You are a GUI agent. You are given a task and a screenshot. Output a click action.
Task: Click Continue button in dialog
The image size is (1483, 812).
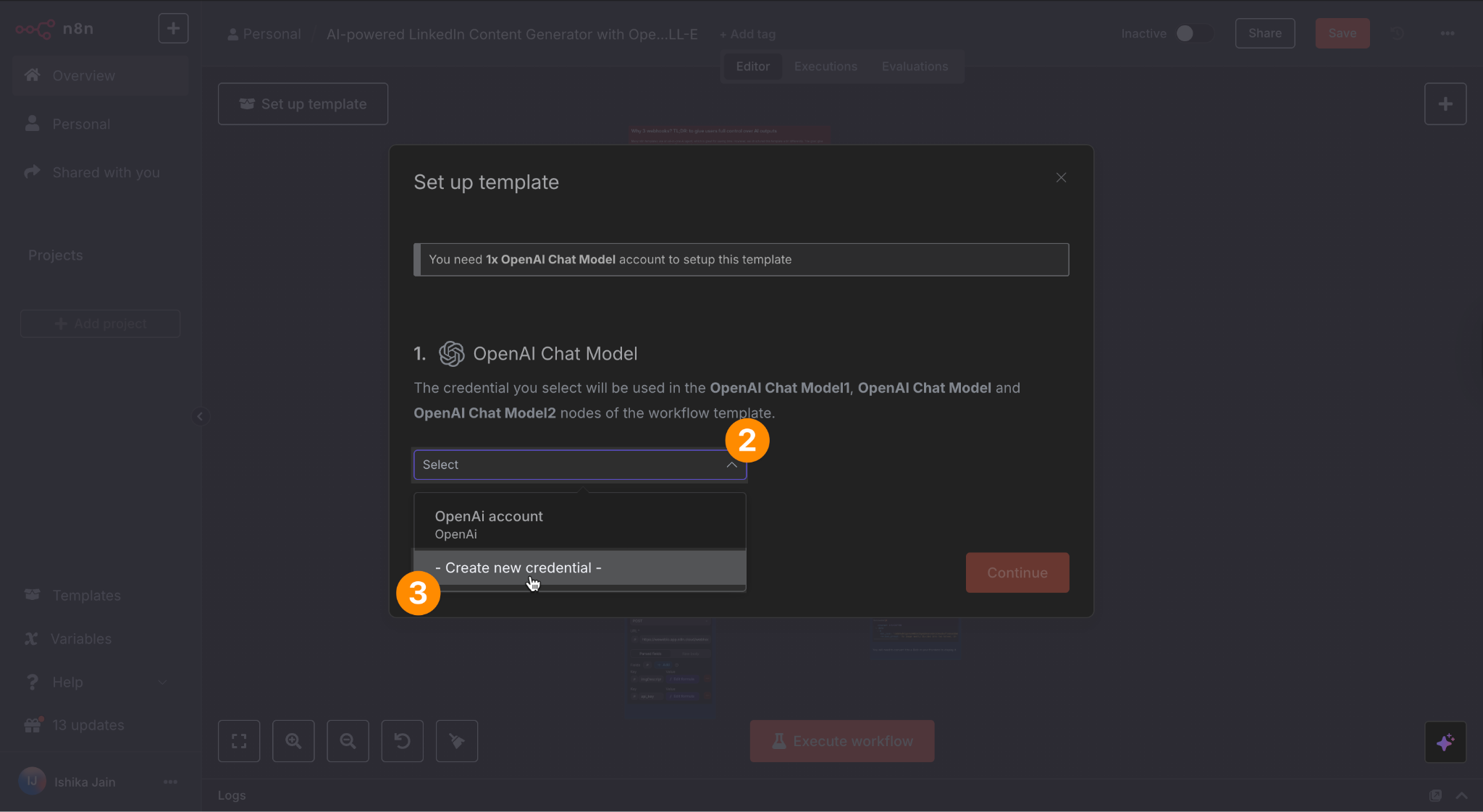tap(1017, 572)
